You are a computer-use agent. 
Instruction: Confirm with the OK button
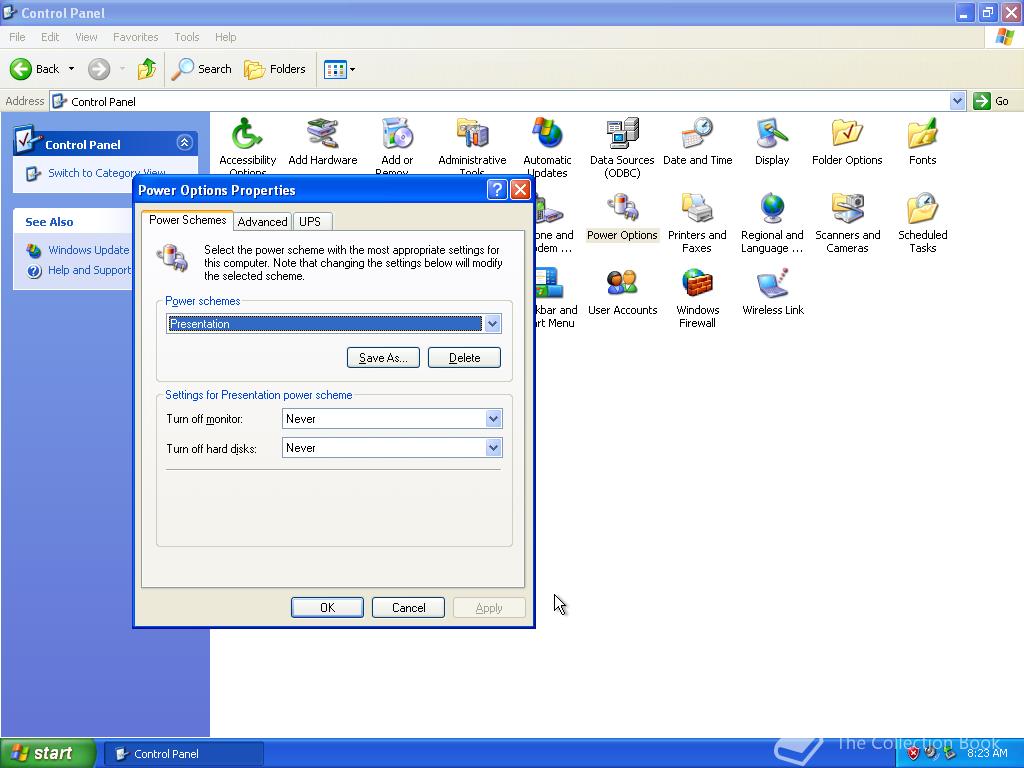coord(327,607)
